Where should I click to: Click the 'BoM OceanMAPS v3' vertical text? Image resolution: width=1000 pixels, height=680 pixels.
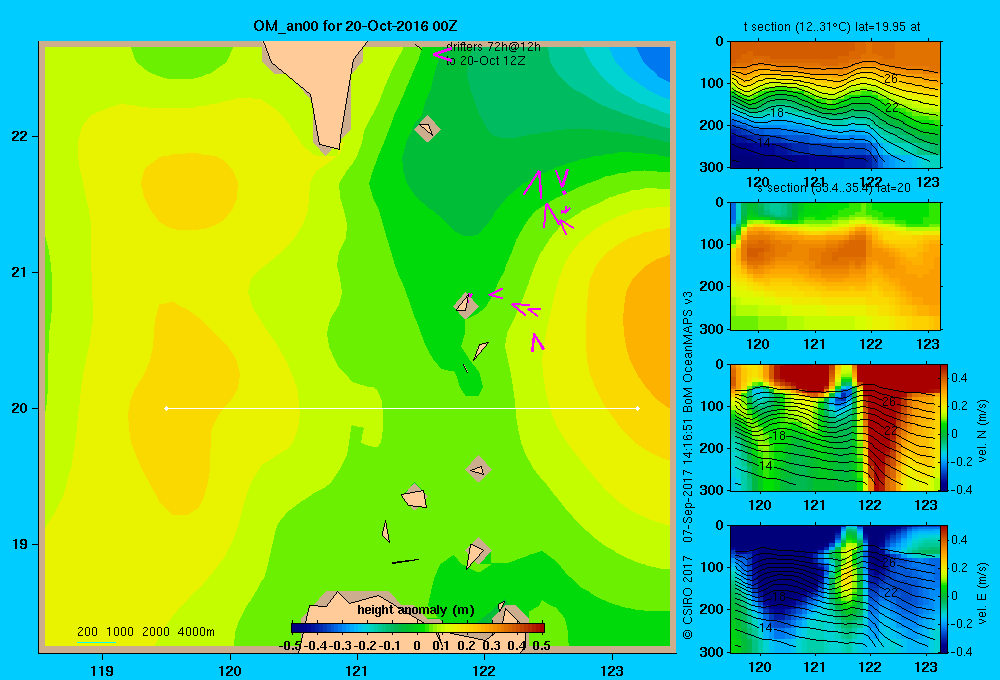[688, 351]
